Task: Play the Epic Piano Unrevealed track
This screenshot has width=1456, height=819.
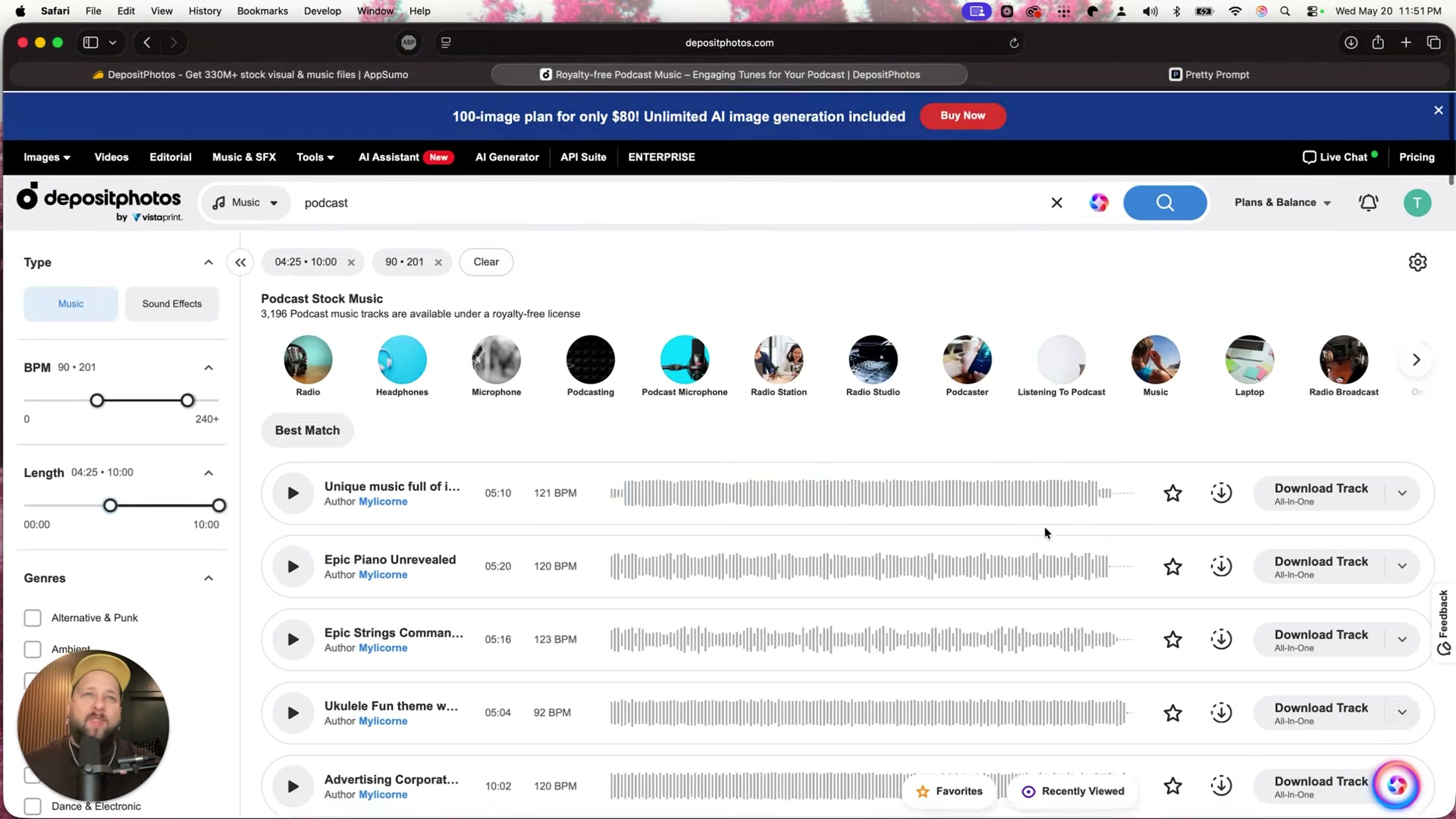Action: tap(293, 566)
